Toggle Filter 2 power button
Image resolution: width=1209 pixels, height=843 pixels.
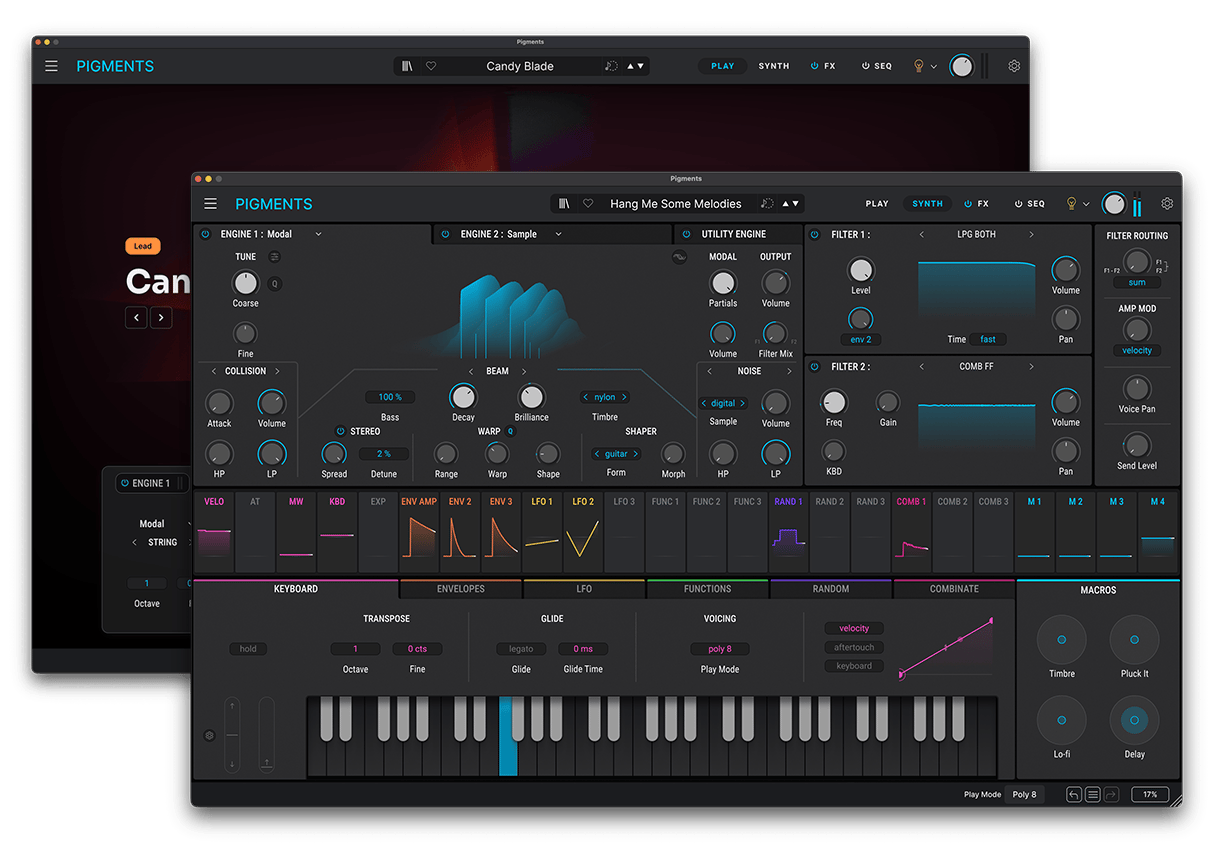tap(815, 367)
